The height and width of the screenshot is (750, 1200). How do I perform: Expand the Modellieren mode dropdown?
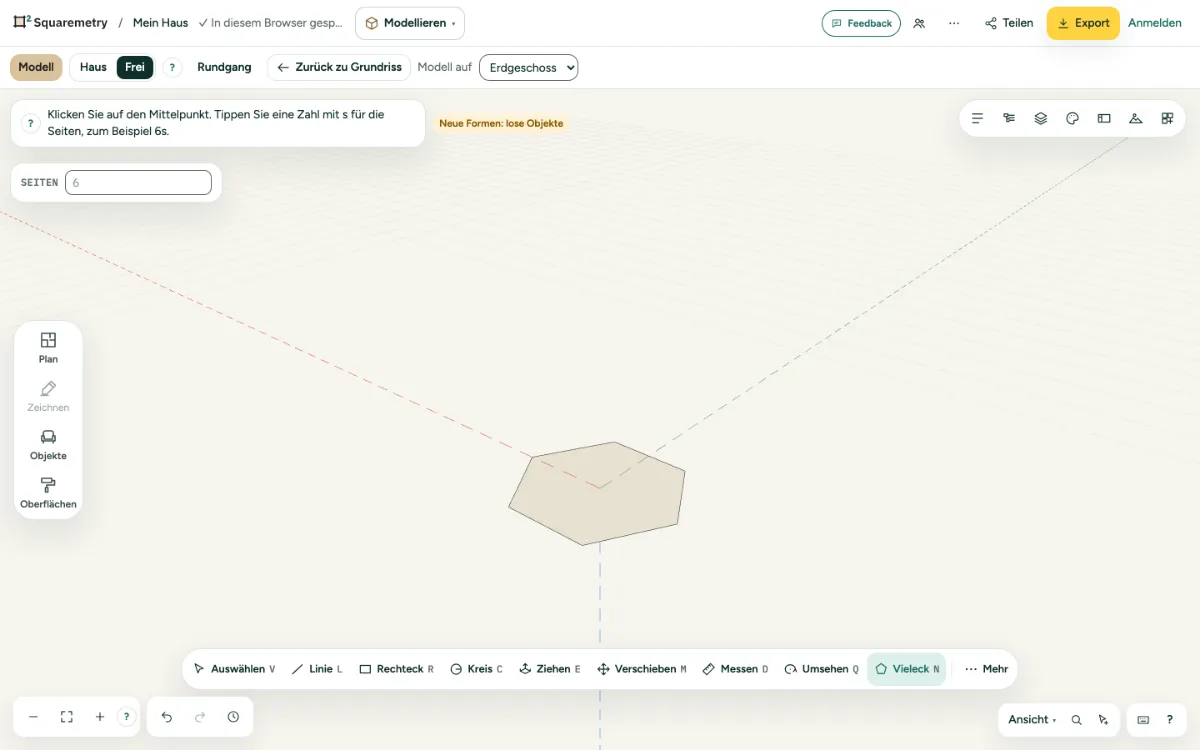point(410,23)
